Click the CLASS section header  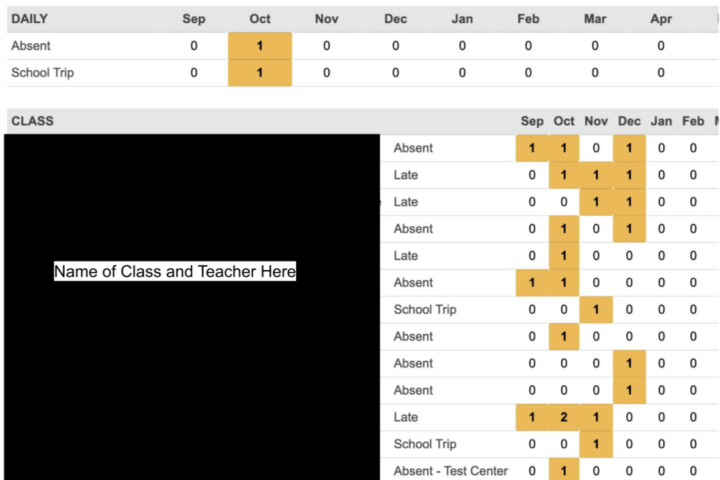point(32,121)
